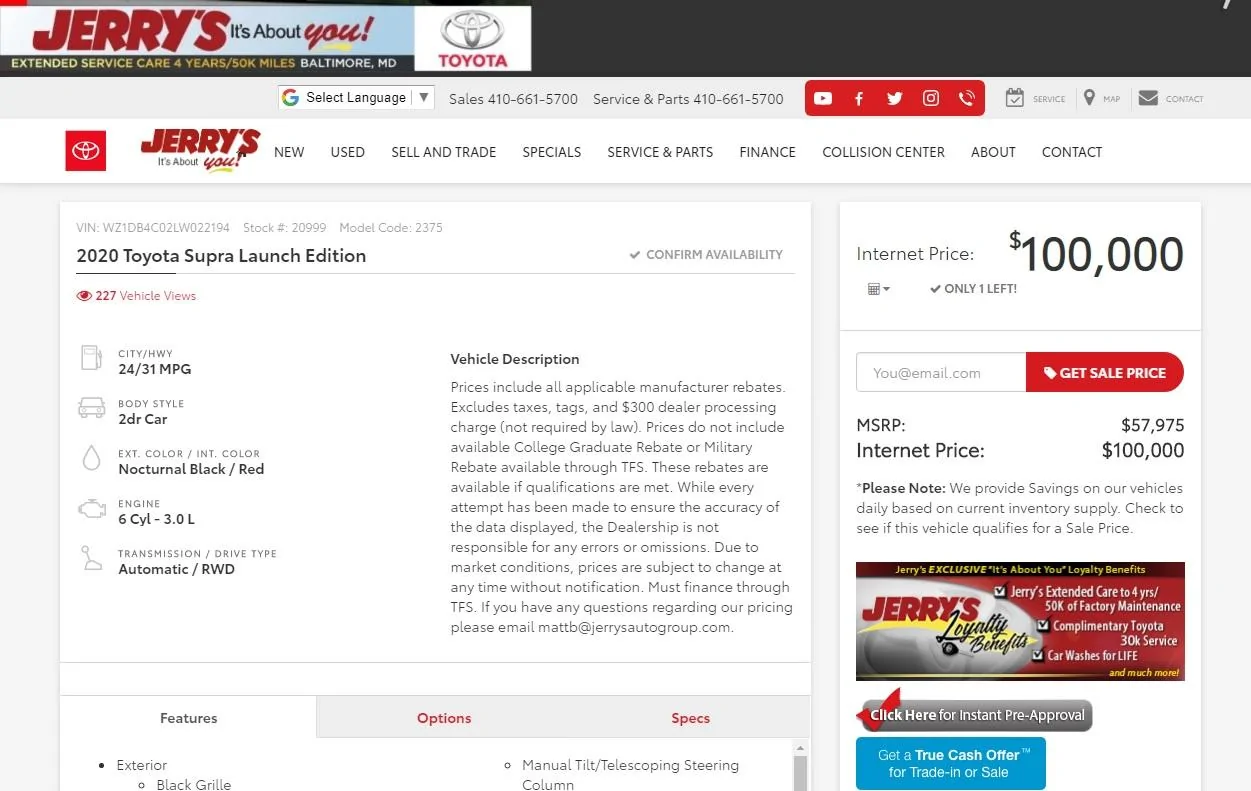Click CONFIRM AVAILABILITY link
This screenshot has width=1251, height=791.
click(x=706, y=255)
